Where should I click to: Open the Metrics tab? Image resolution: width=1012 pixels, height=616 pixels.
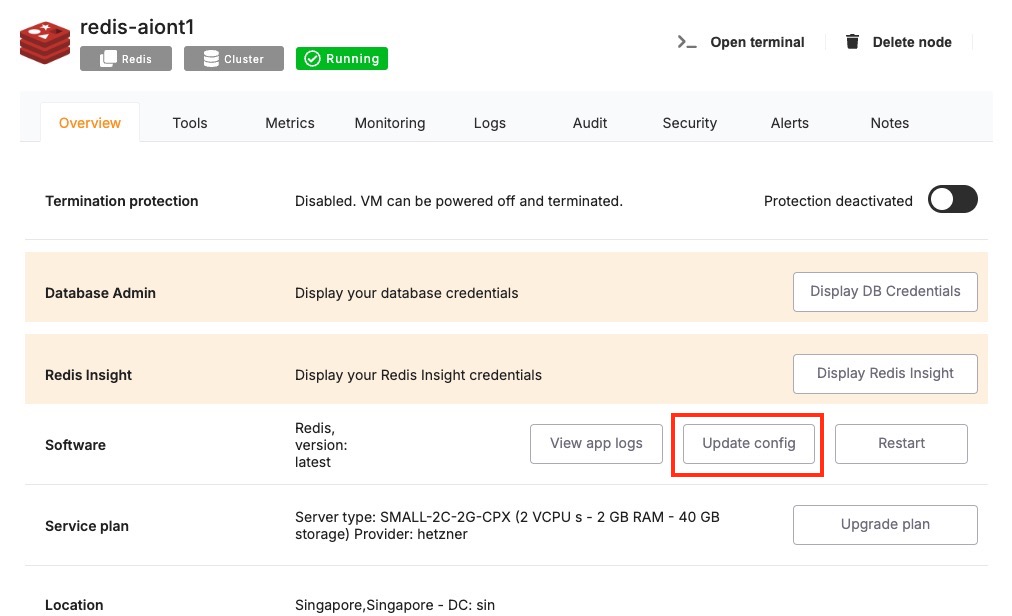pyautogui.click(x=290, y=123)
